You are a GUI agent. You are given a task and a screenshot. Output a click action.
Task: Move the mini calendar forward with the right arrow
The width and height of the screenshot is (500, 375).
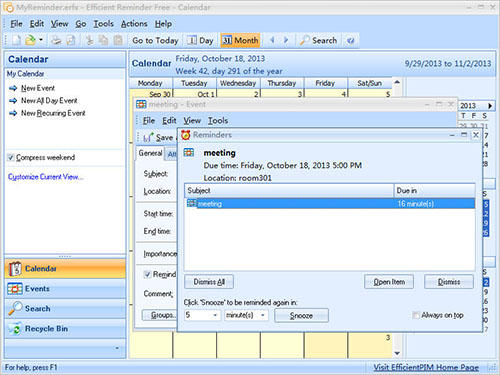coord(490,106)
